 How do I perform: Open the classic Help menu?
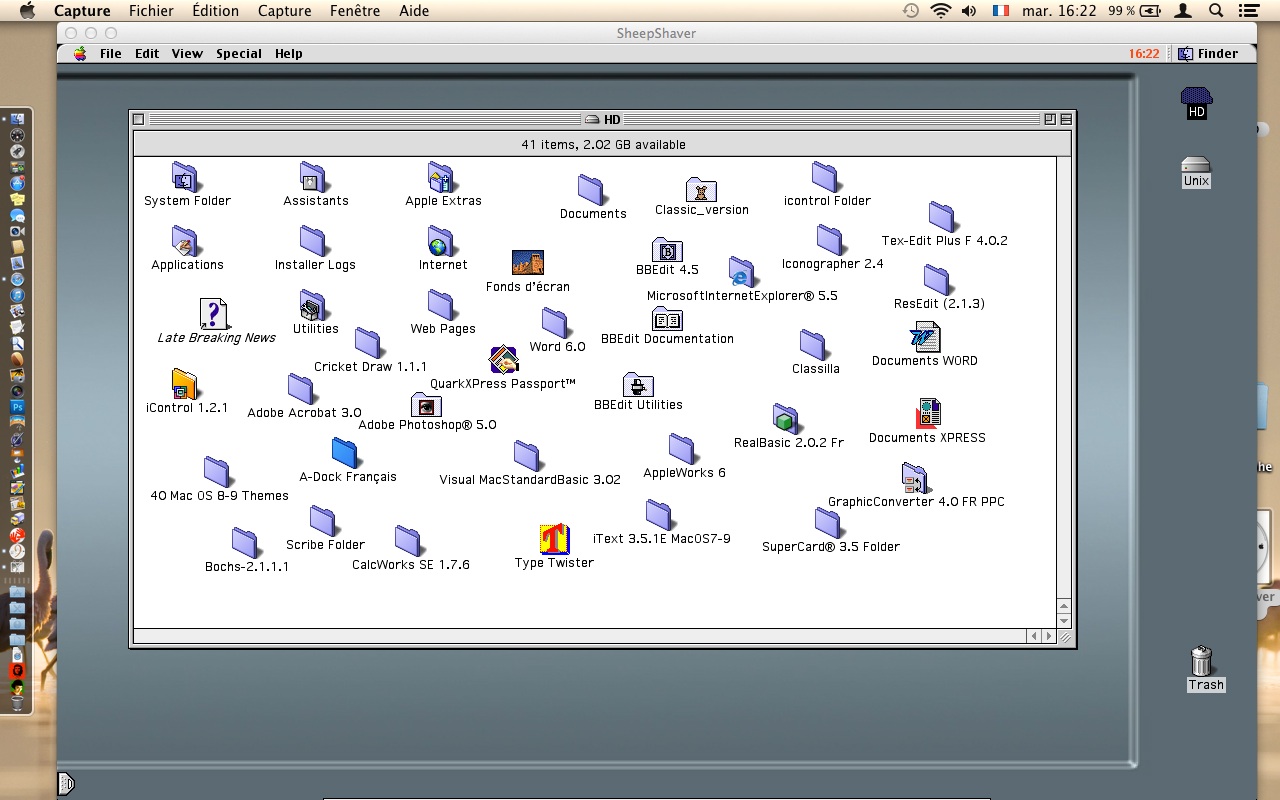pos(289,54)
